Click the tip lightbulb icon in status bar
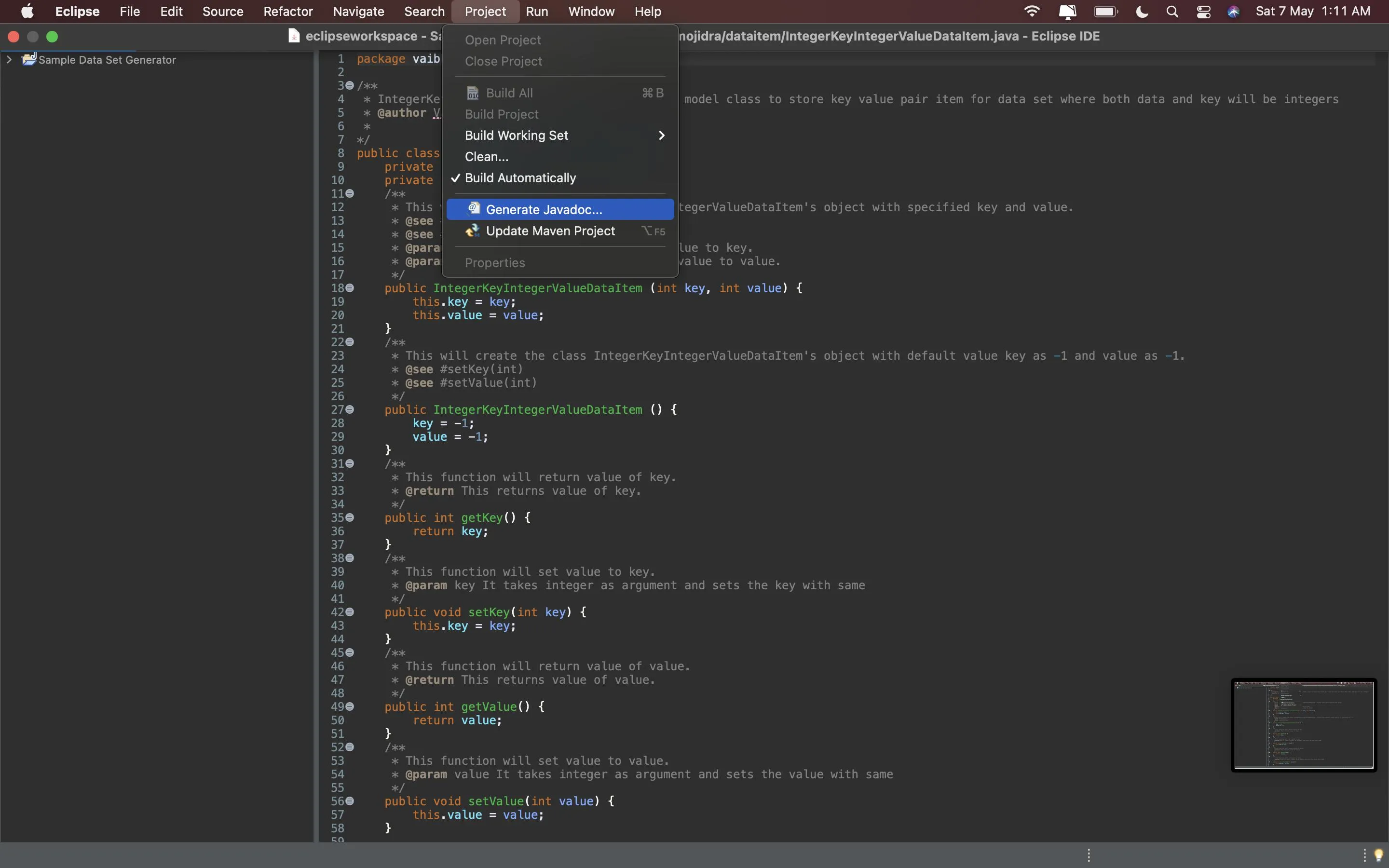This screenshot has height=868, width=1389. click(1379, 855)
